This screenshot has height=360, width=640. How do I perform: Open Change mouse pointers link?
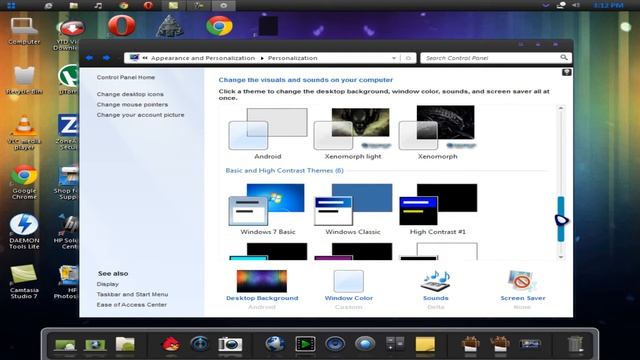click(x=132, y=104)
